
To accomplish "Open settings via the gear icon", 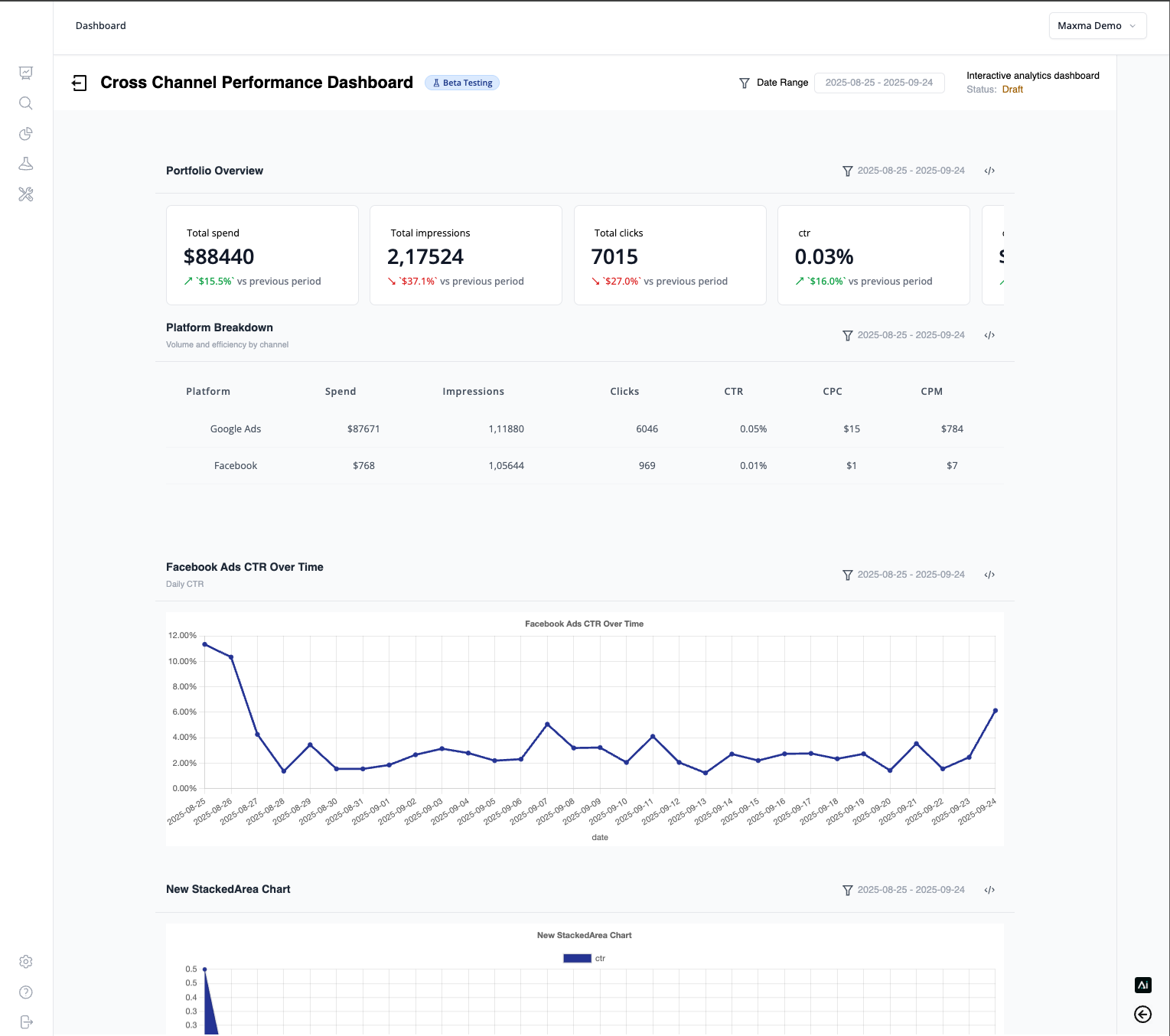I will (26, 962).
